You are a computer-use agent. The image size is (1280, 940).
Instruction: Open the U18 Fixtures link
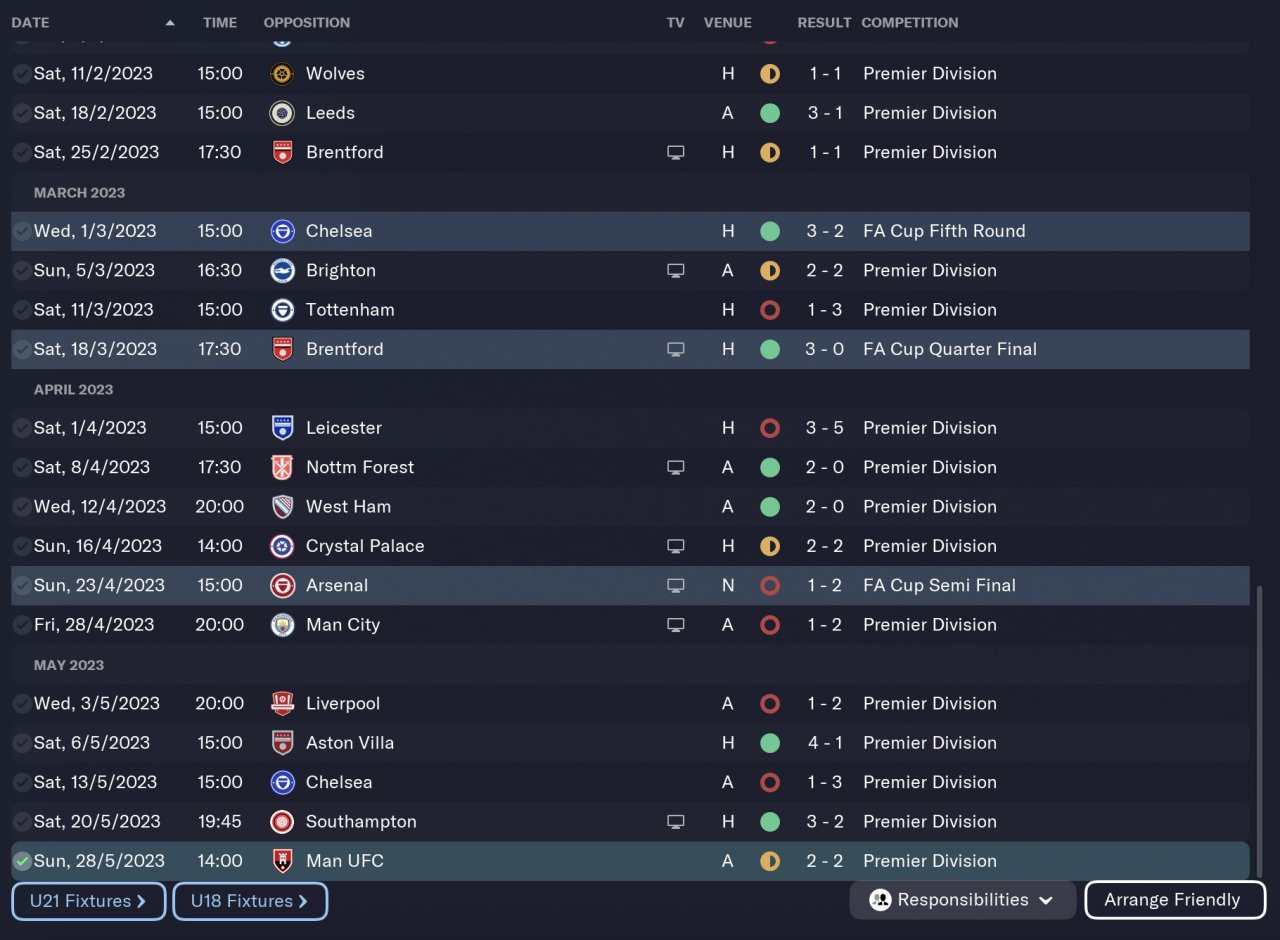250,901
